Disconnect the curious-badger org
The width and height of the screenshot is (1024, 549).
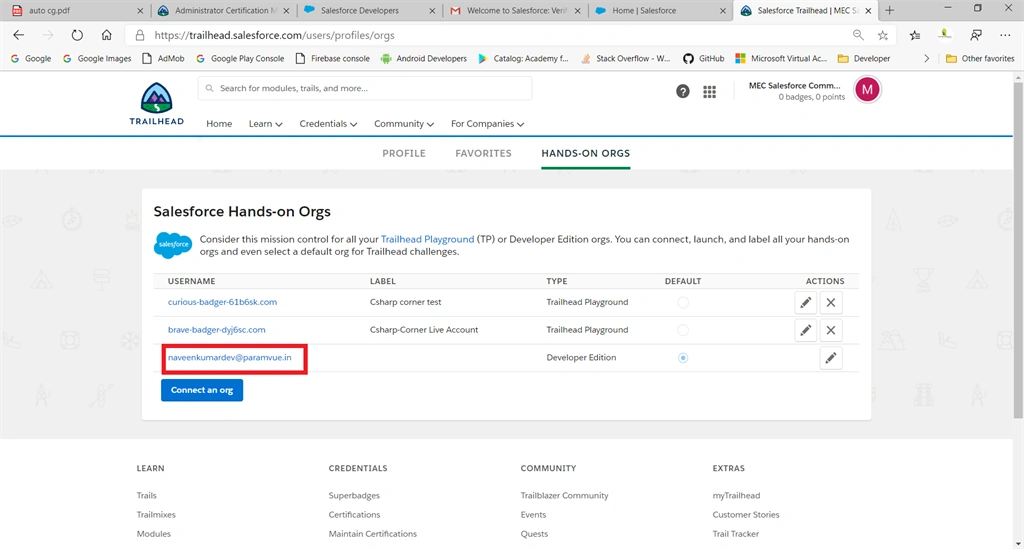(x=831, y=302)
